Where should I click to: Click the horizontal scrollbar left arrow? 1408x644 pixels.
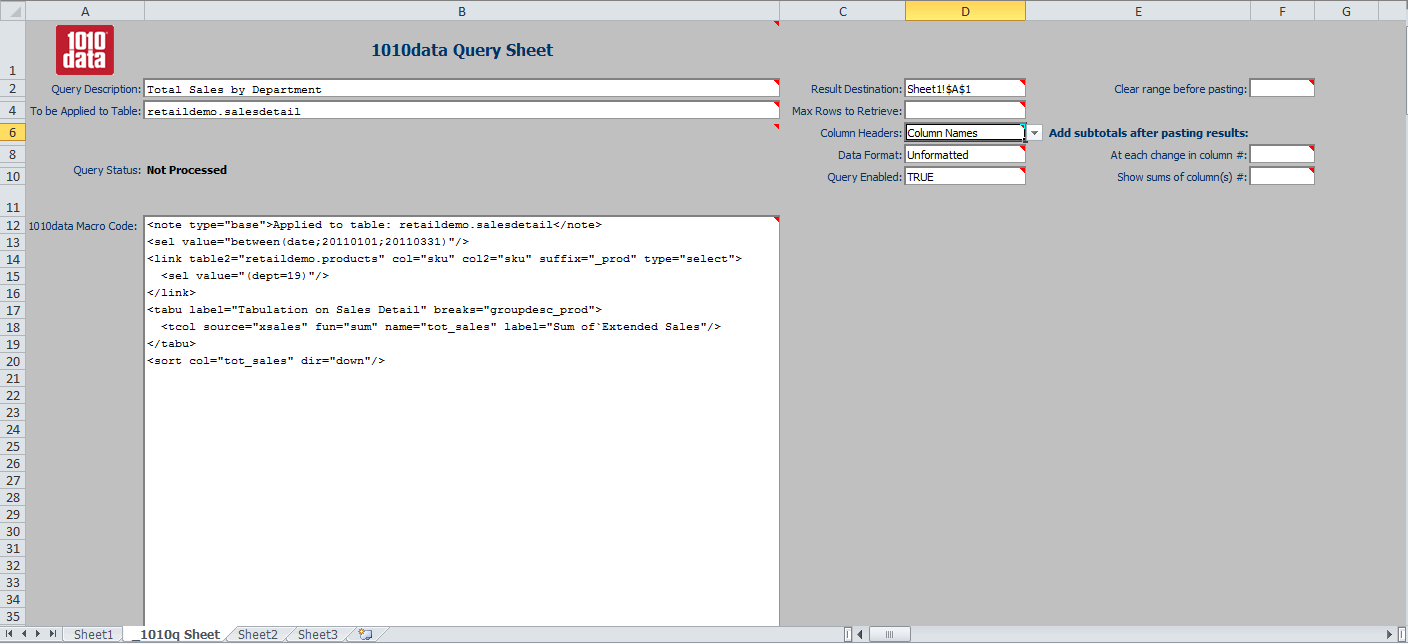click(x=861, y=634)
